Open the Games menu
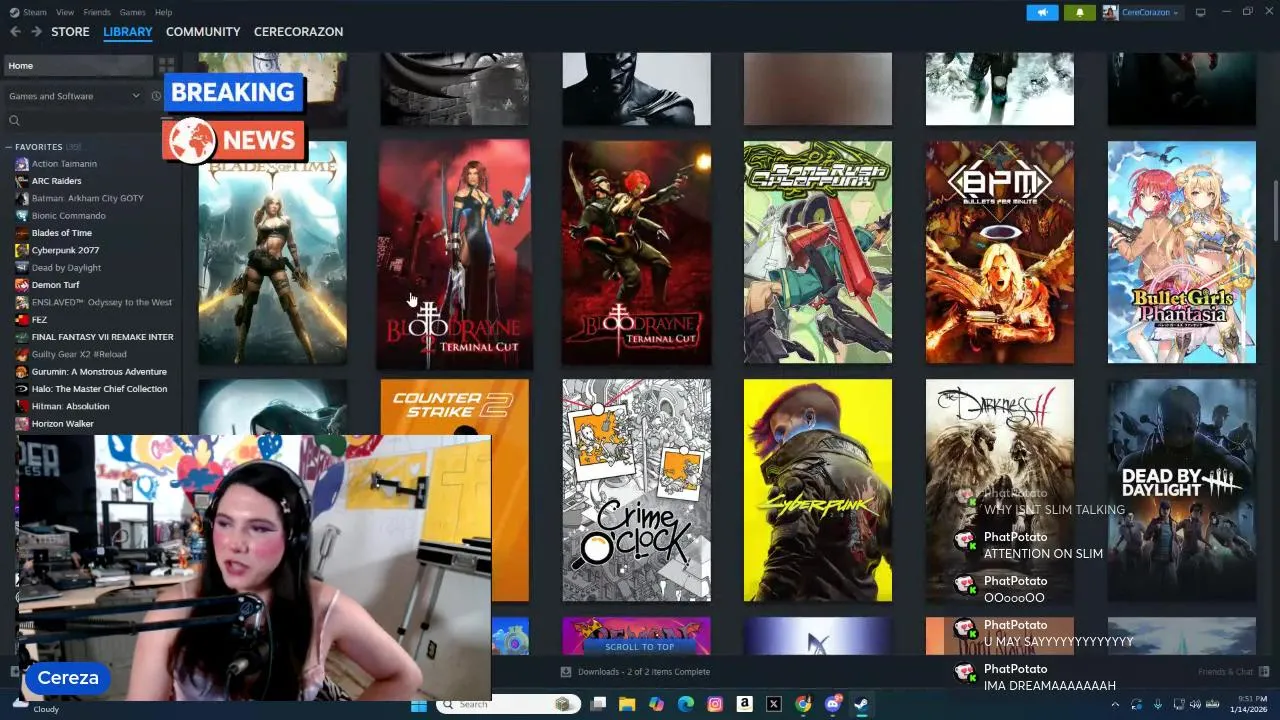Viewport: 1280px width, 720px height. 132,12
